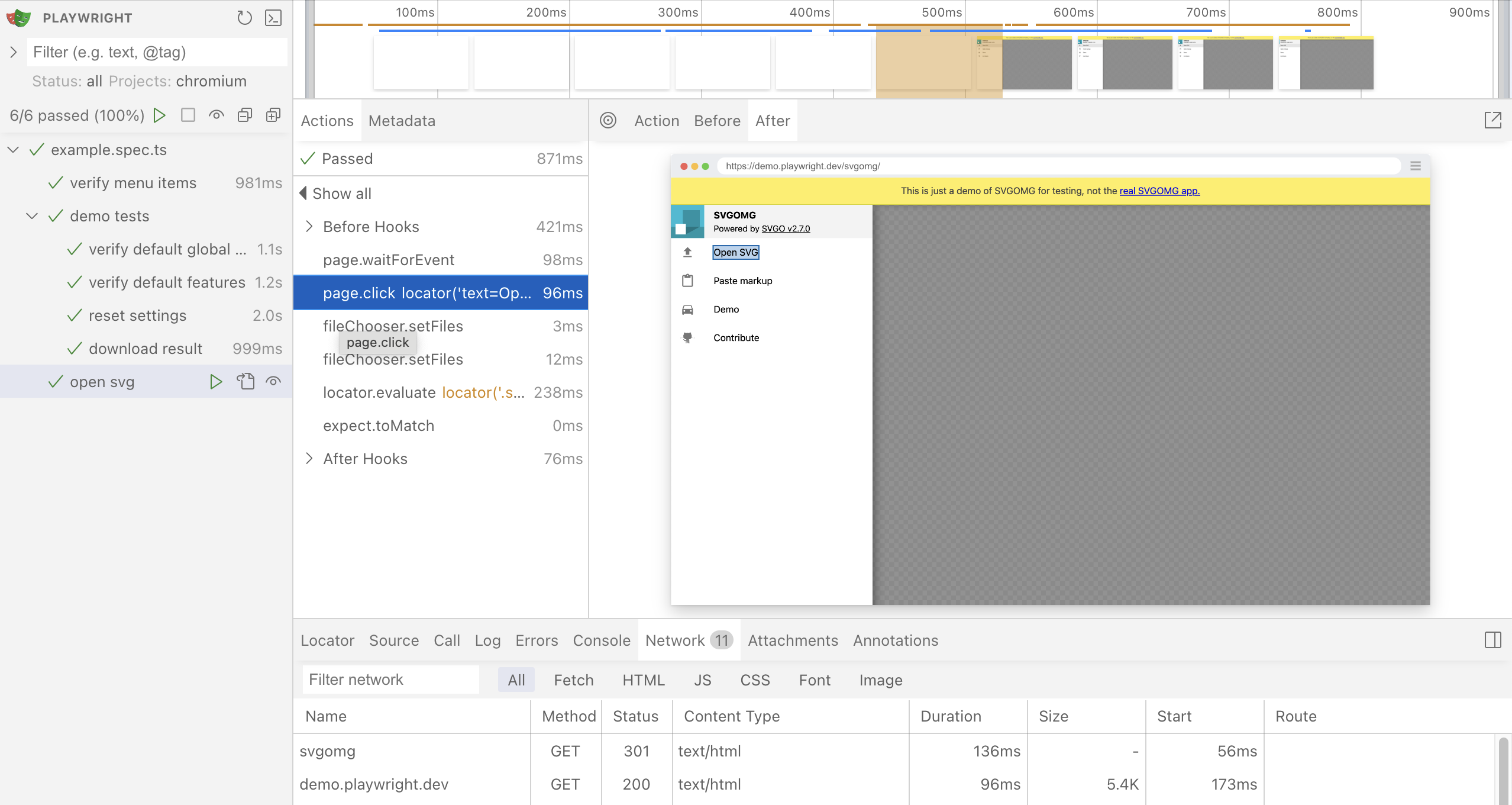This screenshot has width=1512, height=805.
Task: Select the page.waitForEvent action
Action: coord(441,259)
